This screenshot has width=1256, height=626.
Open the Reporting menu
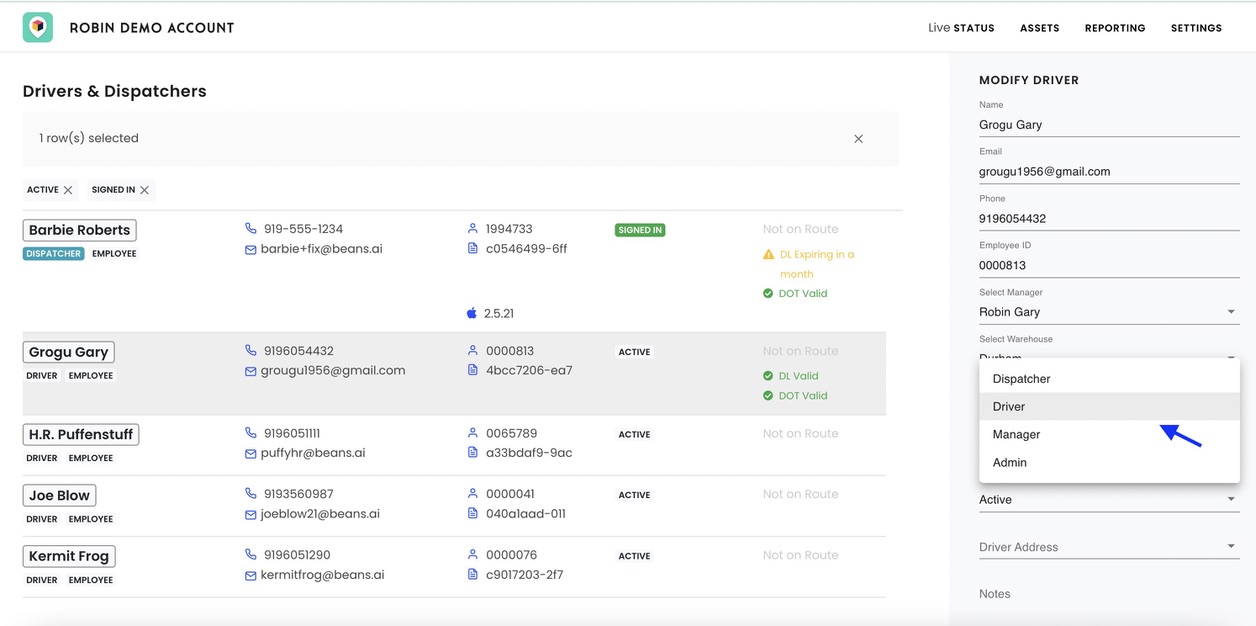coord(1115,28)
